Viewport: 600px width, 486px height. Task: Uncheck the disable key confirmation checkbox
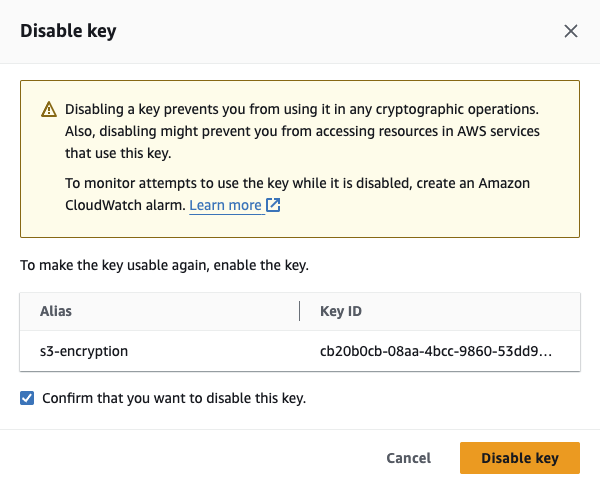[x=27, y=398]
